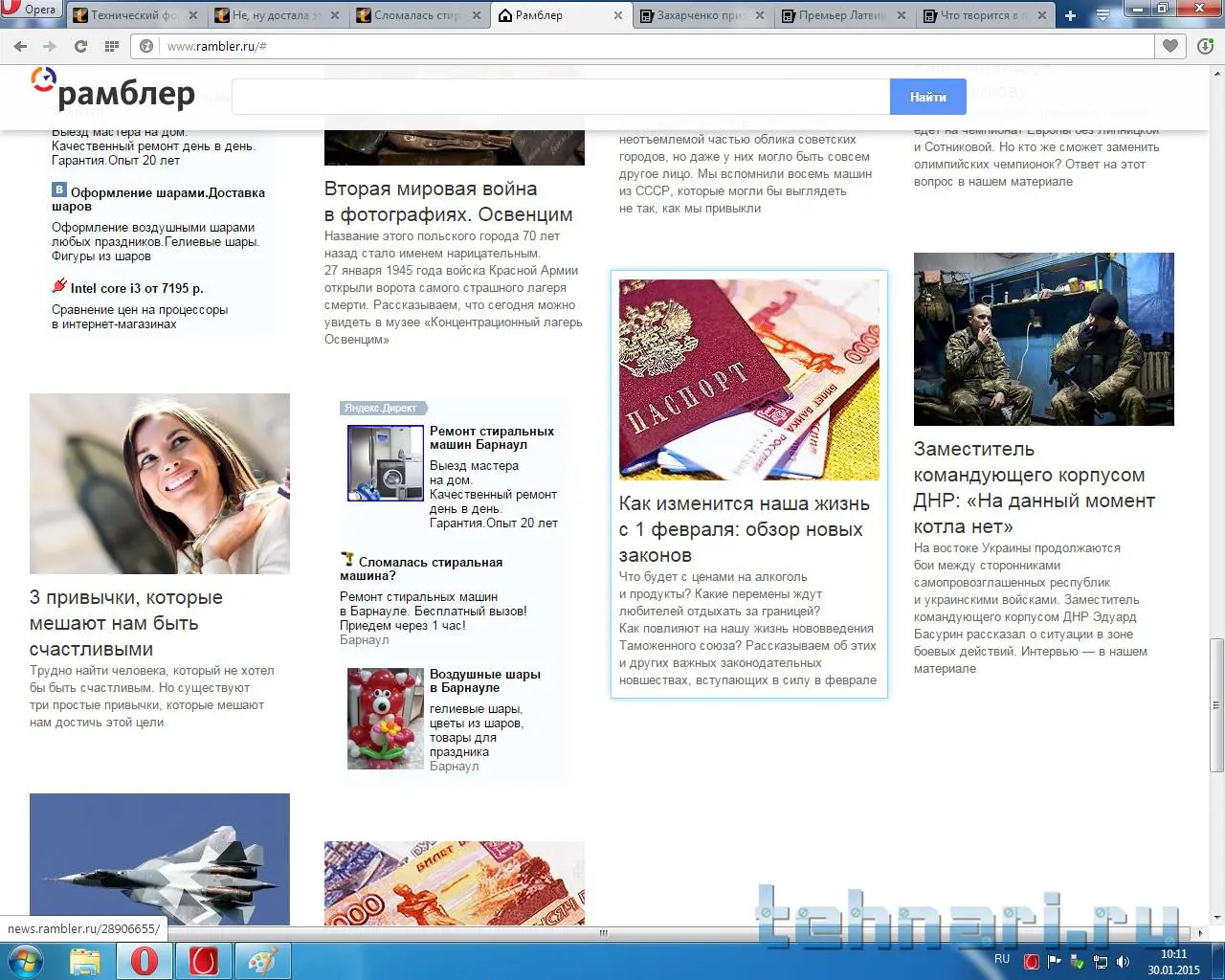Close the Технический фо... tab

192,15
